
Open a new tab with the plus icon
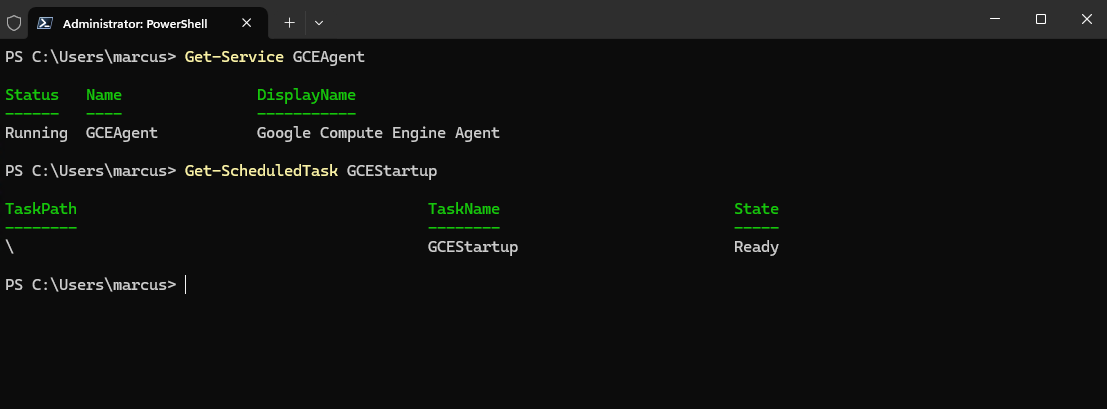click(289, 23)
